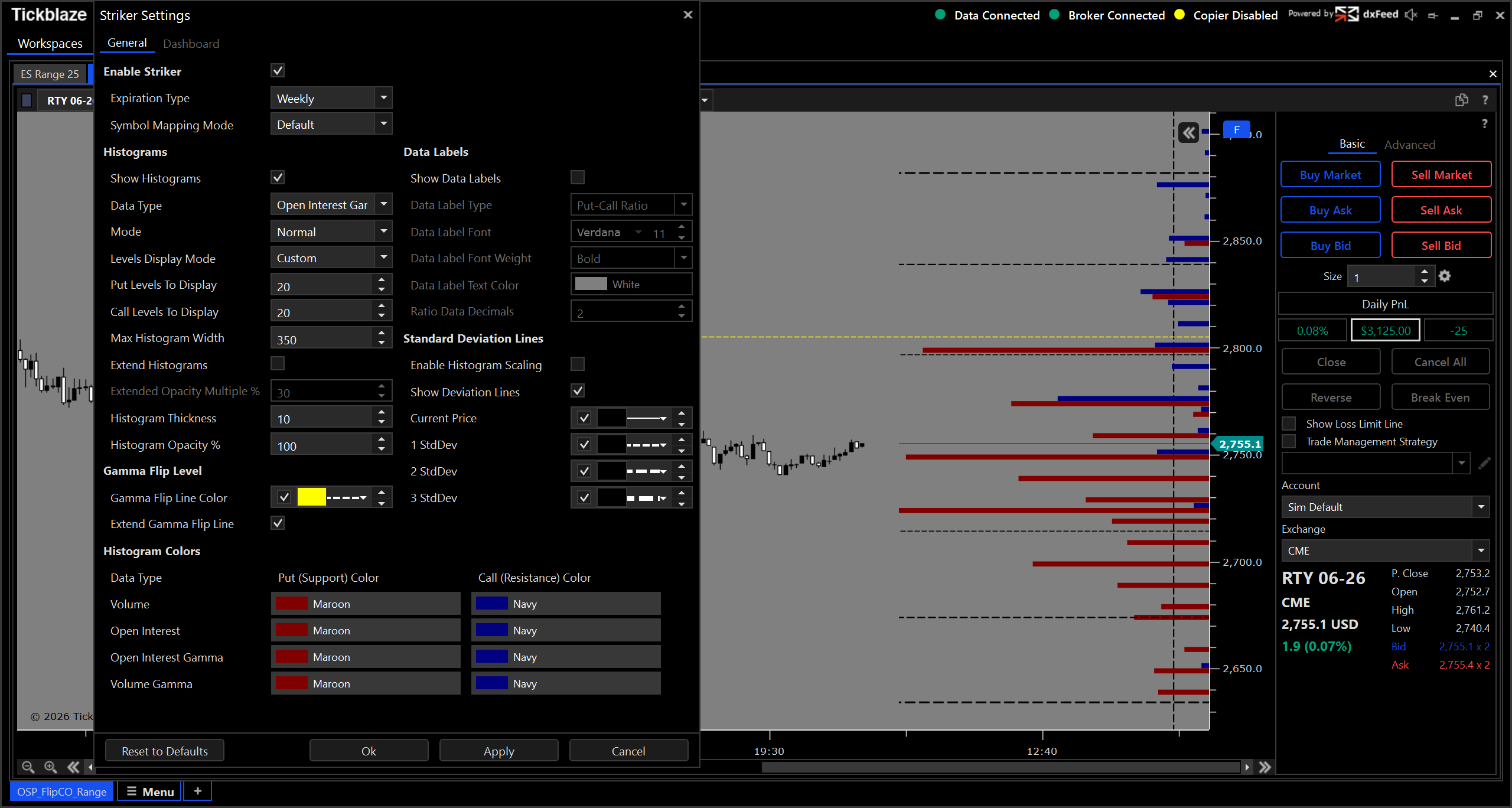
Task: Click the Max Histogram Width input field
Action: (322, 338)
